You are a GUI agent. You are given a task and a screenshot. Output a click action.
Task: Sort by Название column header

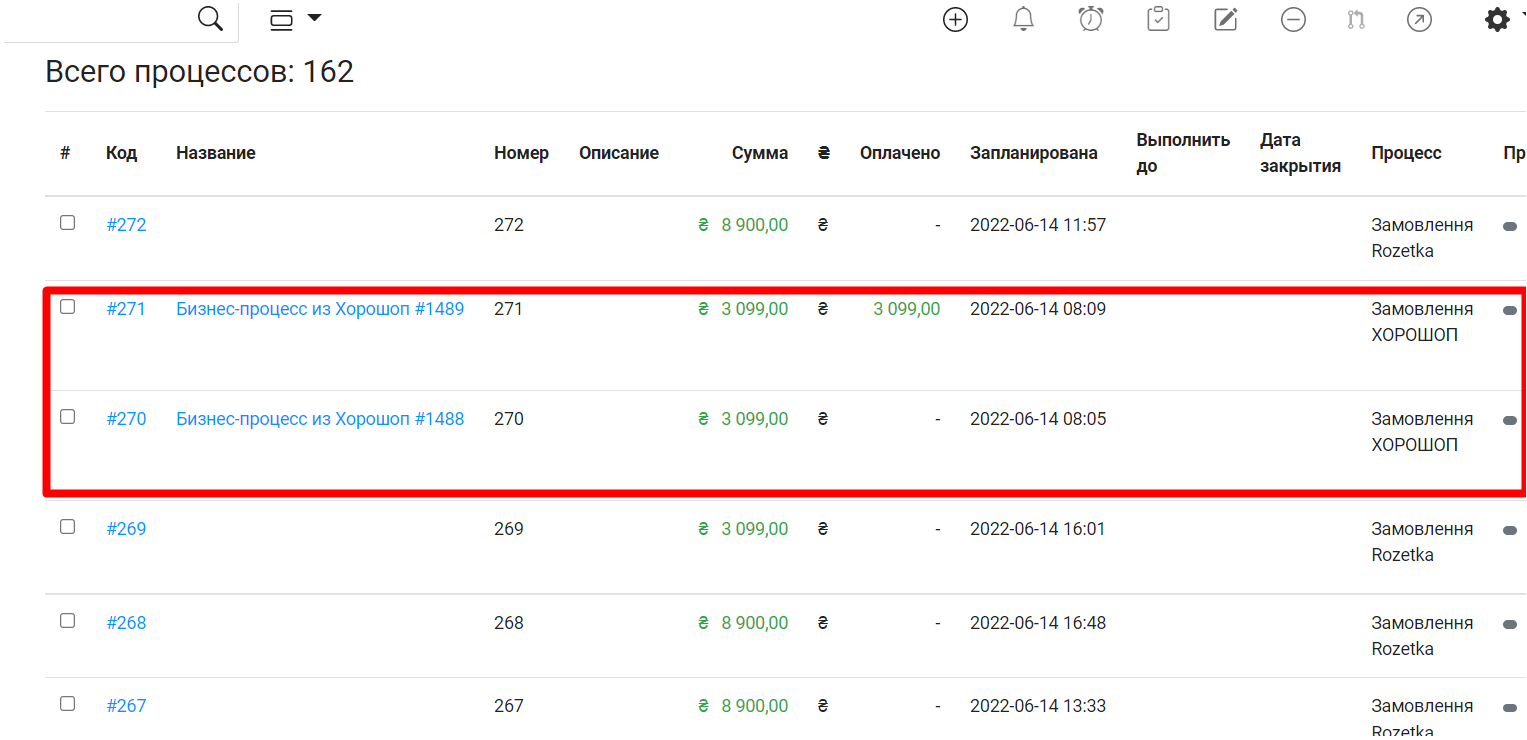pyautogui.click(x=216, y=153)
